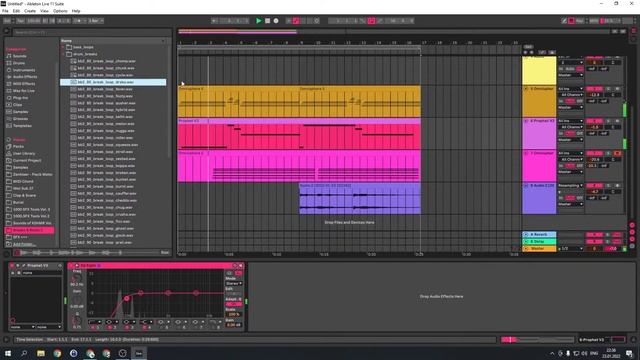Select Audio Effects category in browser
This screenshot has width=640, height=360.
pos(24,77)
